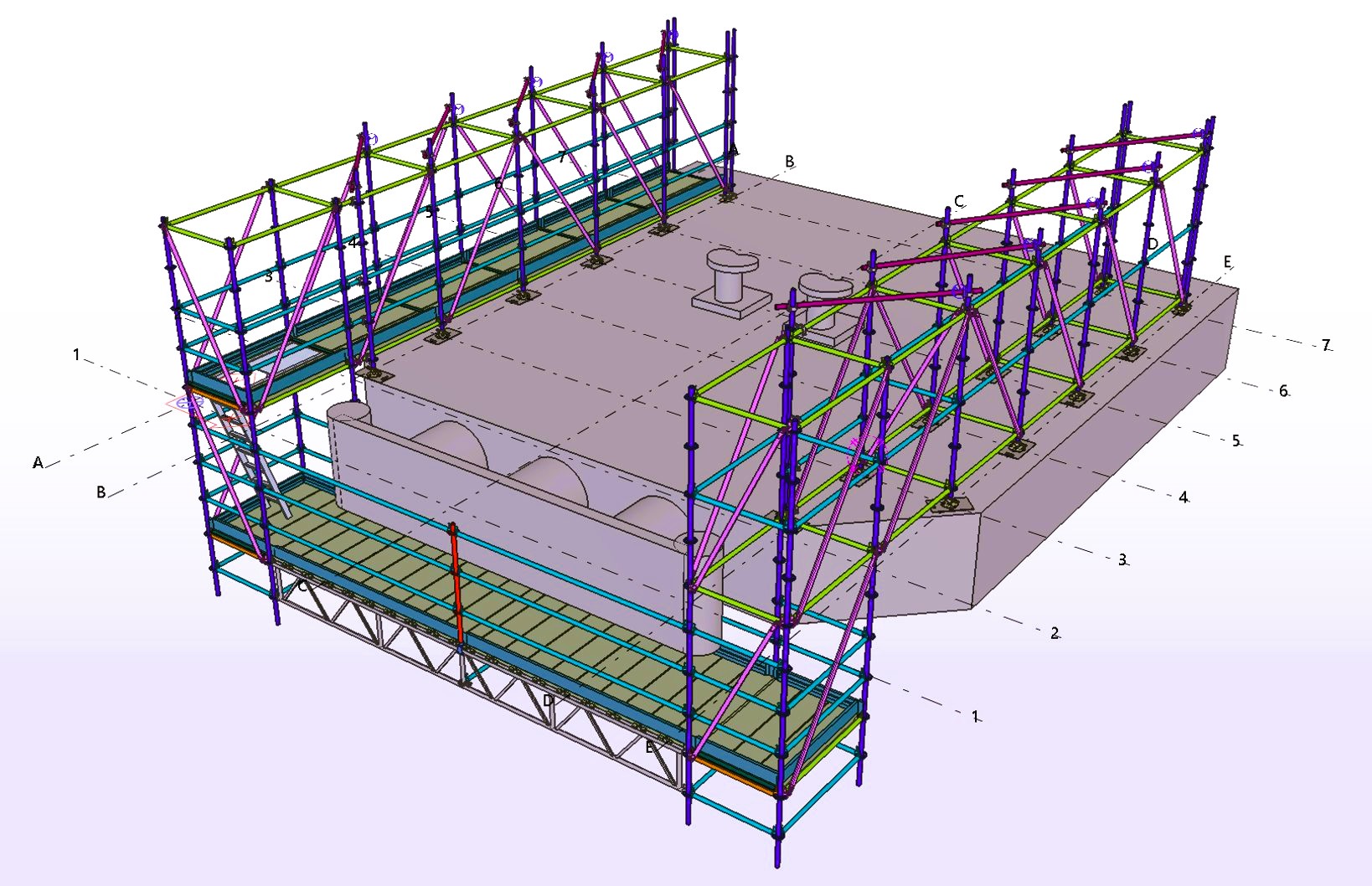Click grid label 4 ending the right-side grid line
The image size is (1372, 886).
[x=1183, y=497]
